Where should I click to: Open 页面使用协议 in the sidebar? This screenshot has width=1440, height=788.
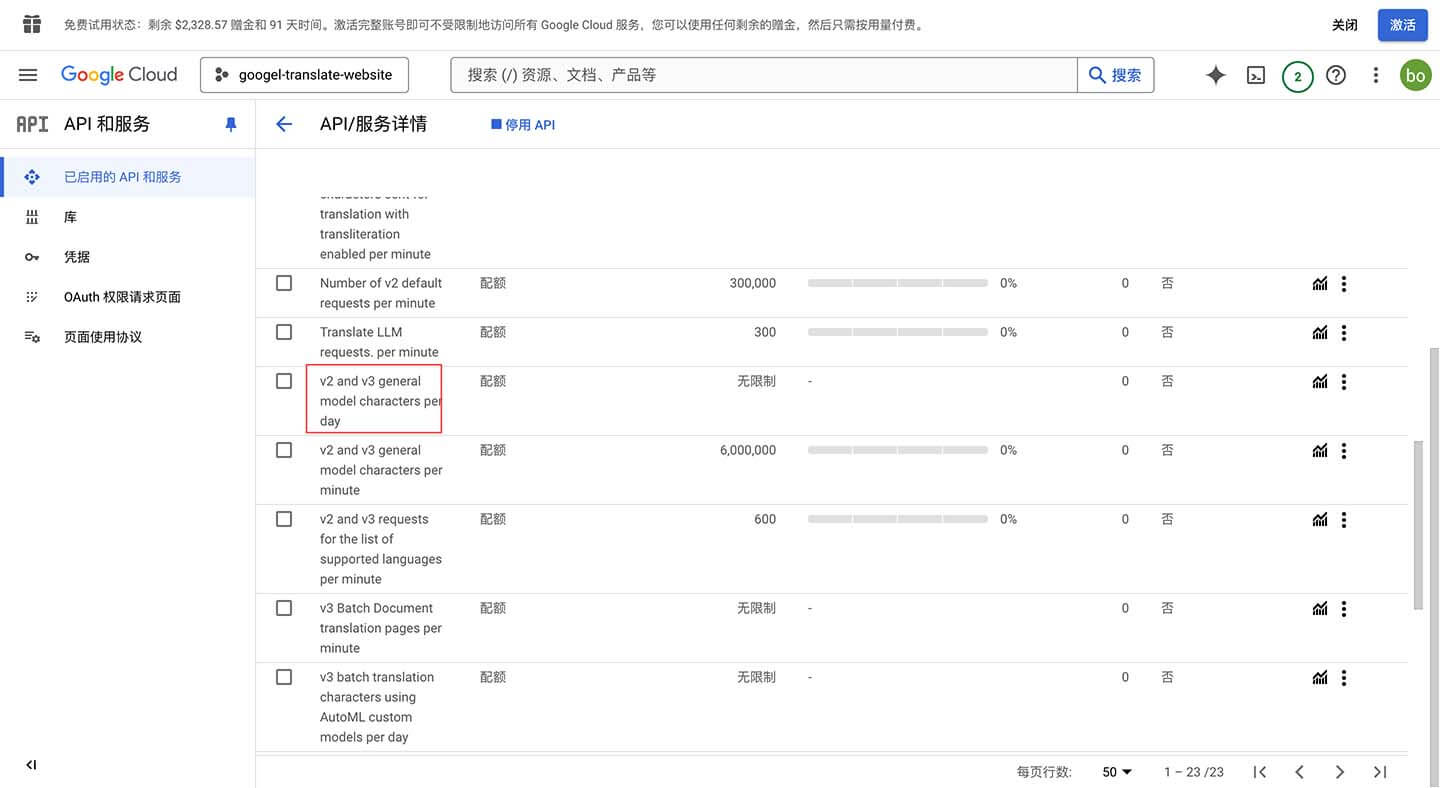tap(127, 337)
